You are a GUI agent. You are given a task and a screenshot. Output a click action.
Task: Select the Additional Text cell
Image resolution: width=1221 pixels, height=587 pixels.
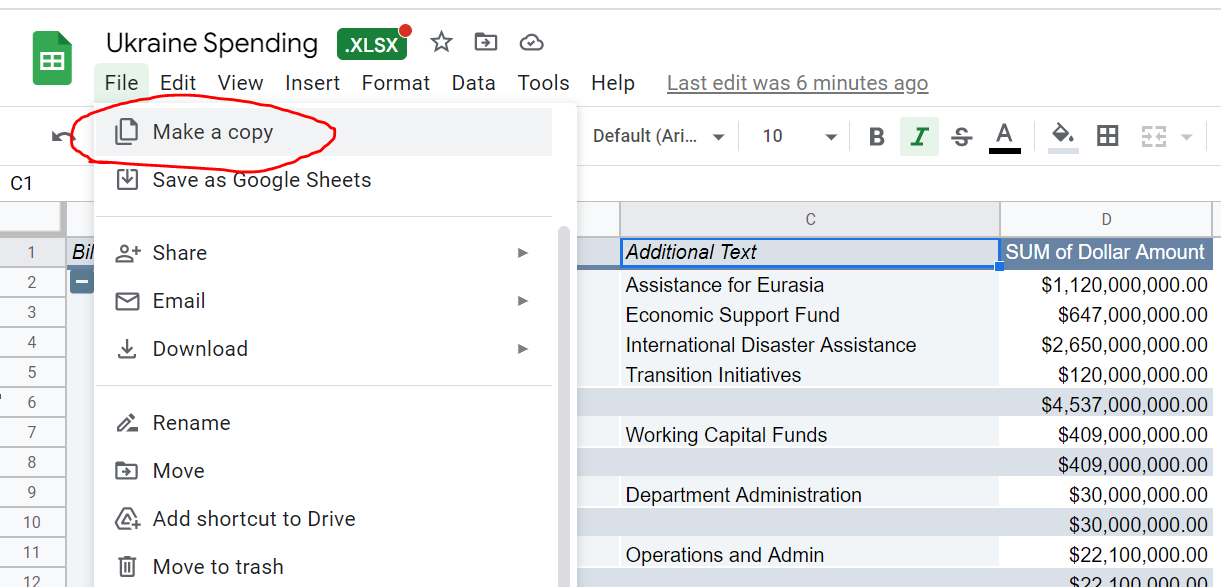pos(810,252)
